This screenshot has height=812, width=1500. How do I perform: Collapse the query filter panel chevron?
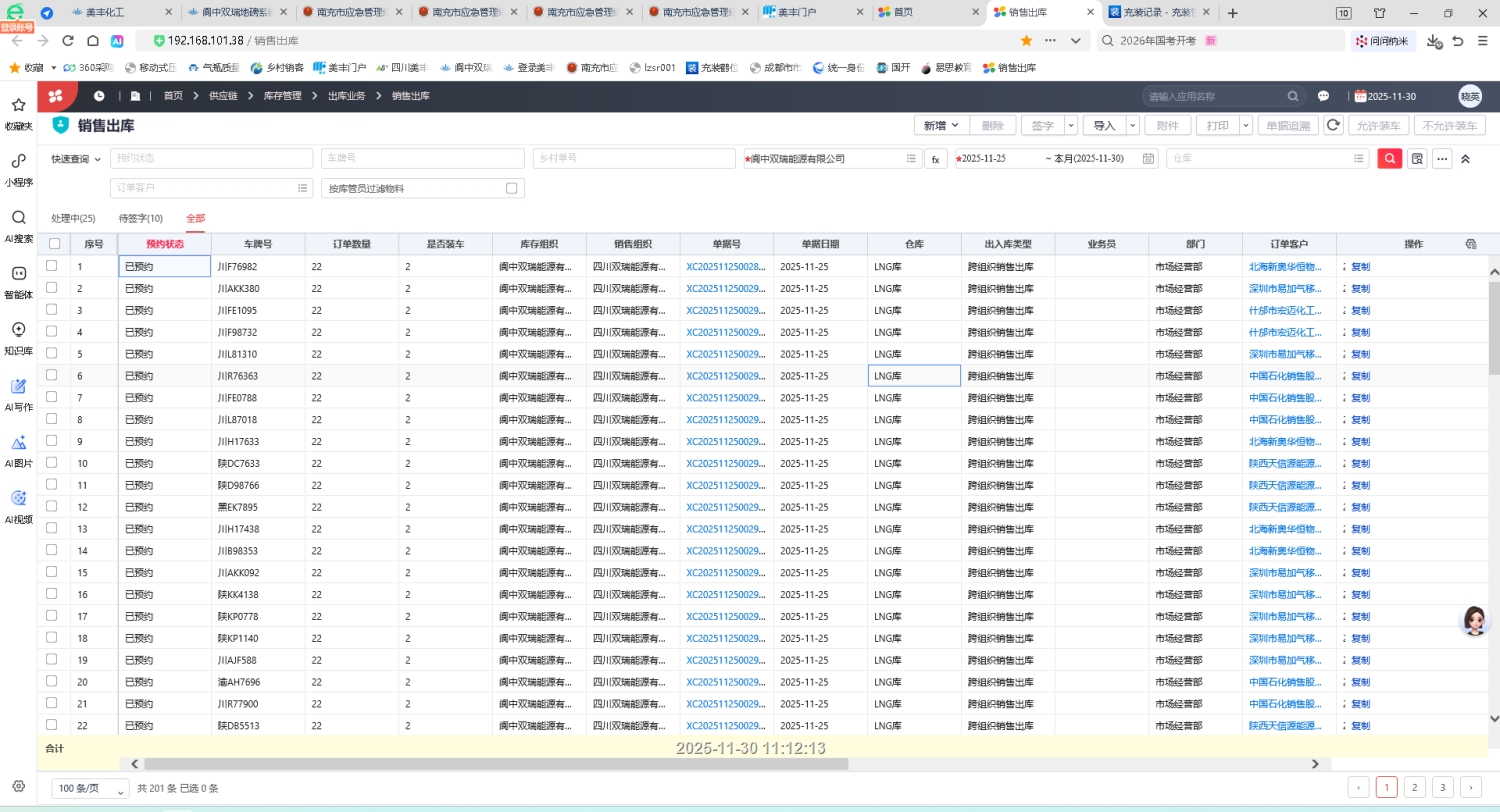point(1466,159)
